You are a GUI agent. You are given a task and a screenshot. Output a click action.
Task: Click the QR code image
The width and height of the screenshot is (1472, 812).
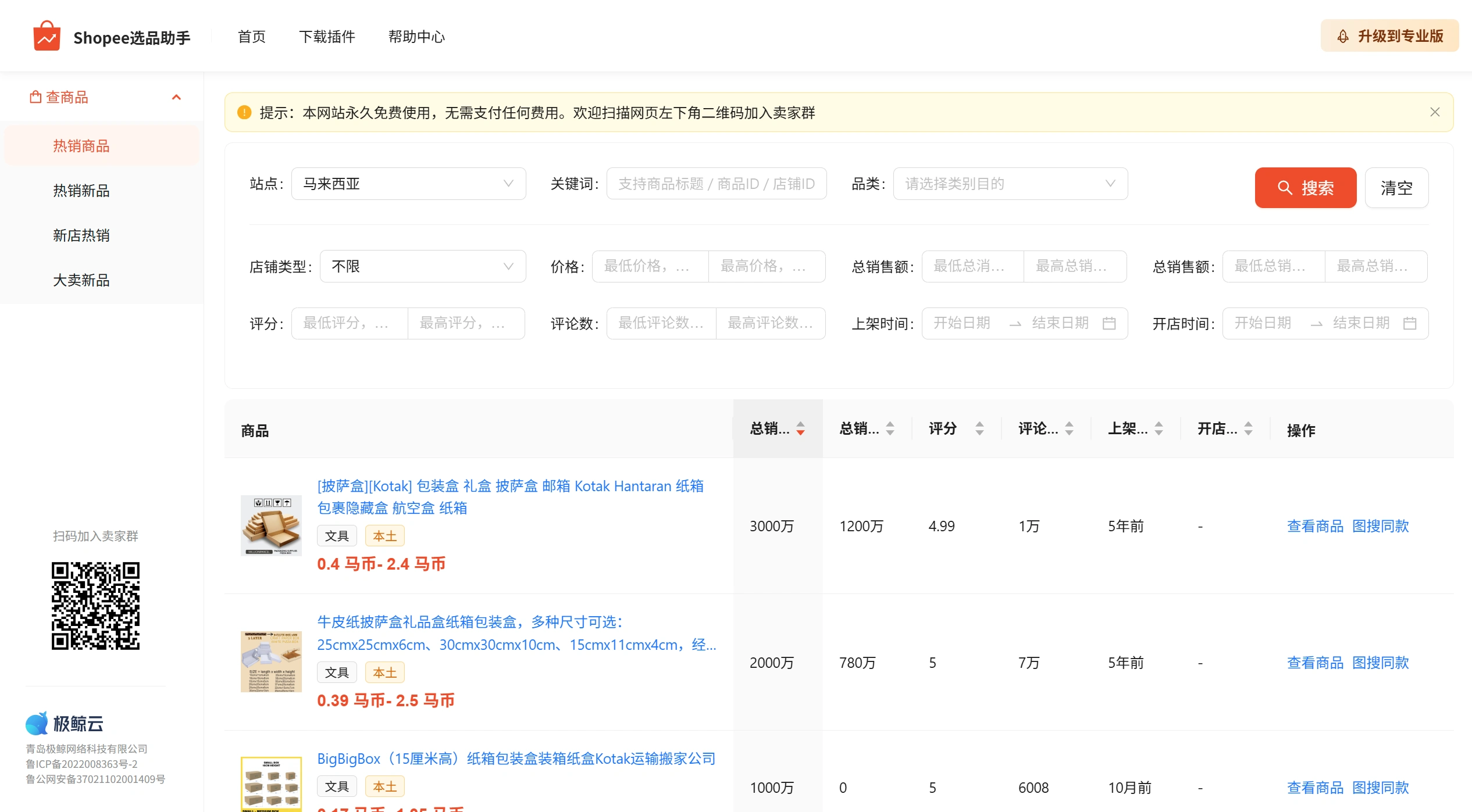pos(95,606)
